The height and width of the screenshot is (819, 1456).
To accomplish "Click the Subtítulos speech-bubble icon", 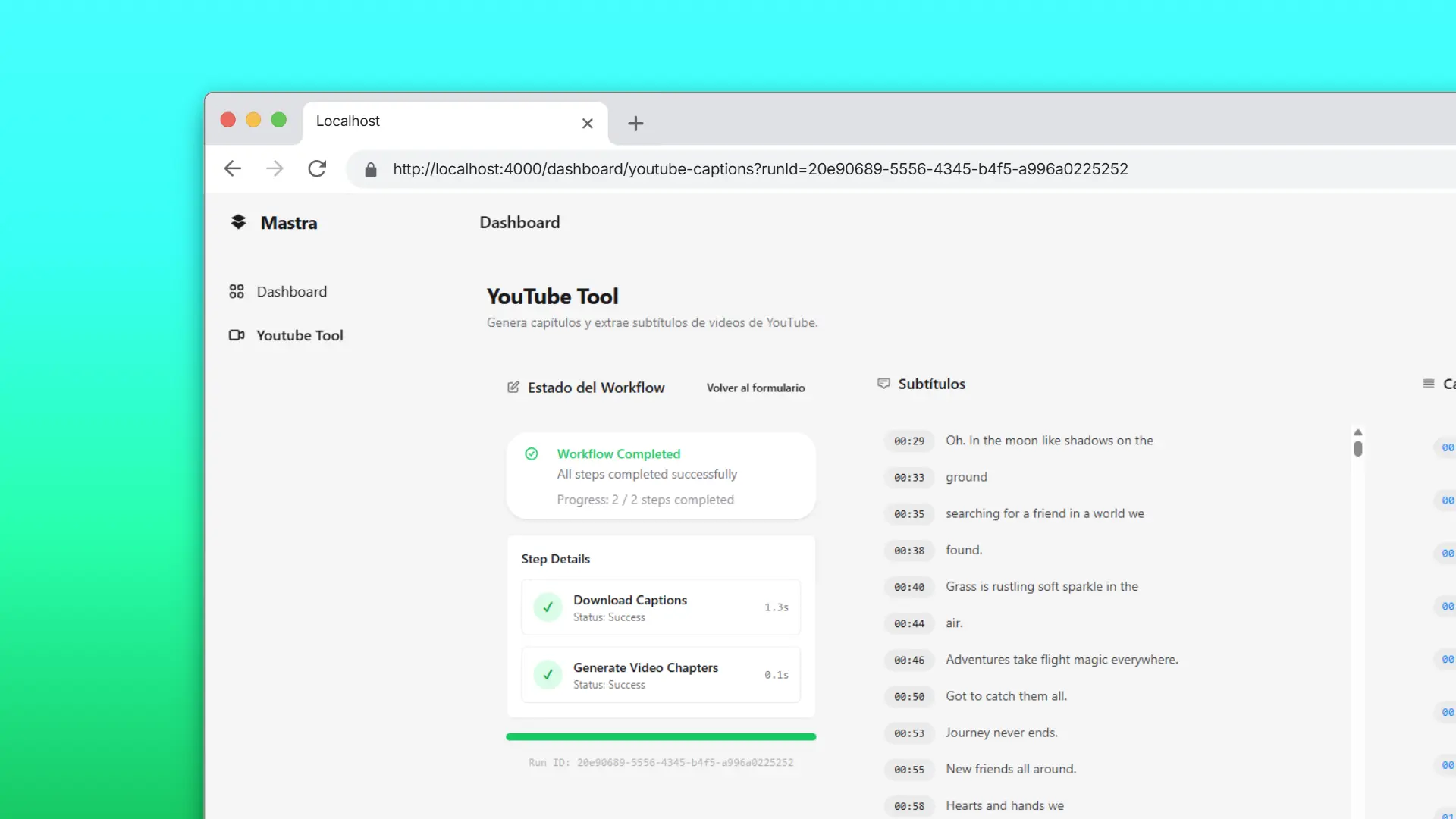I will [x=883, y=384].
